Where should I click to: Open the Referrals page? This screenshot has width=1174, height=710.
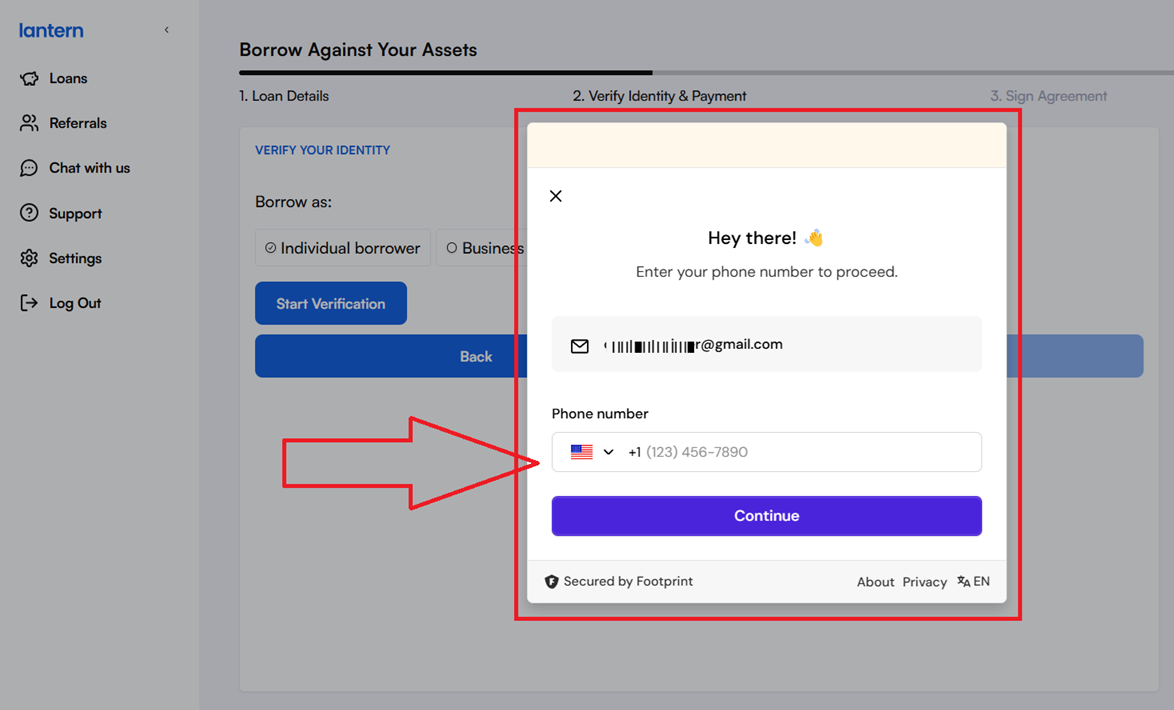[78, 123]
